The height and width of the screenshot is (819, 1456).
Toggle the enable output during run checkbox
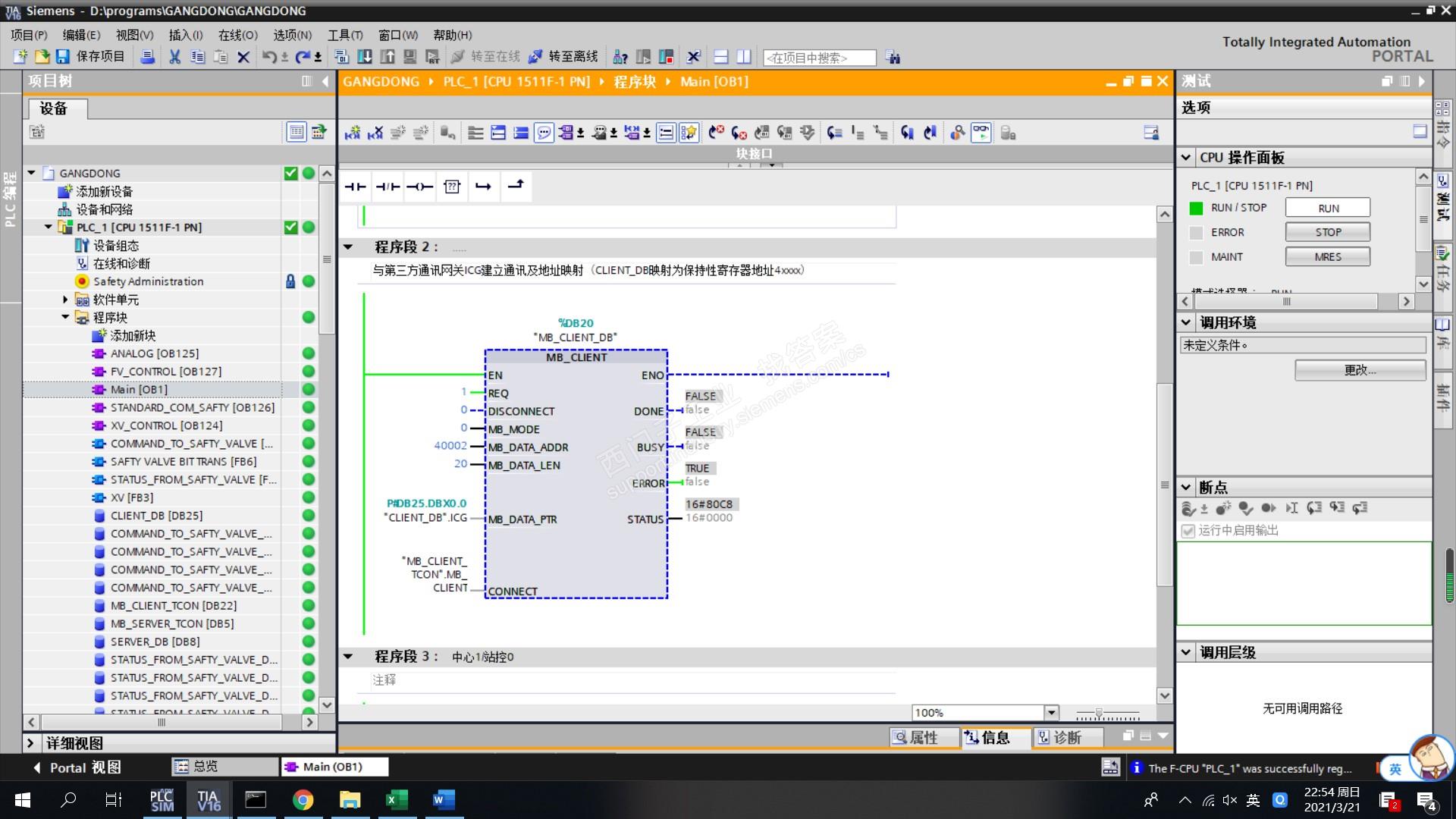click(x=1188, y=531)
